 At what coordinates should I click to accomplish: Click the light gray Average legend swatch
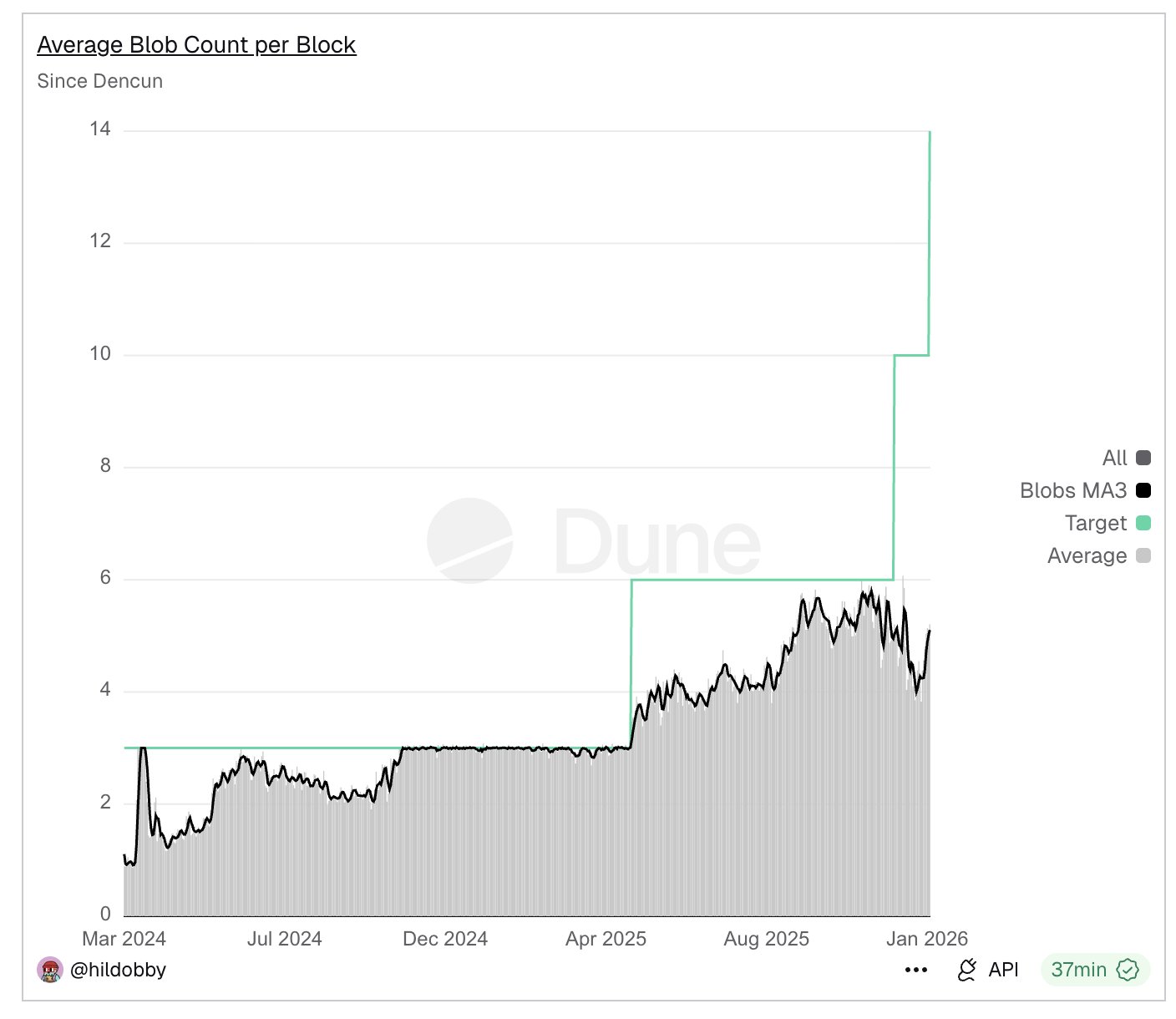1143,555
